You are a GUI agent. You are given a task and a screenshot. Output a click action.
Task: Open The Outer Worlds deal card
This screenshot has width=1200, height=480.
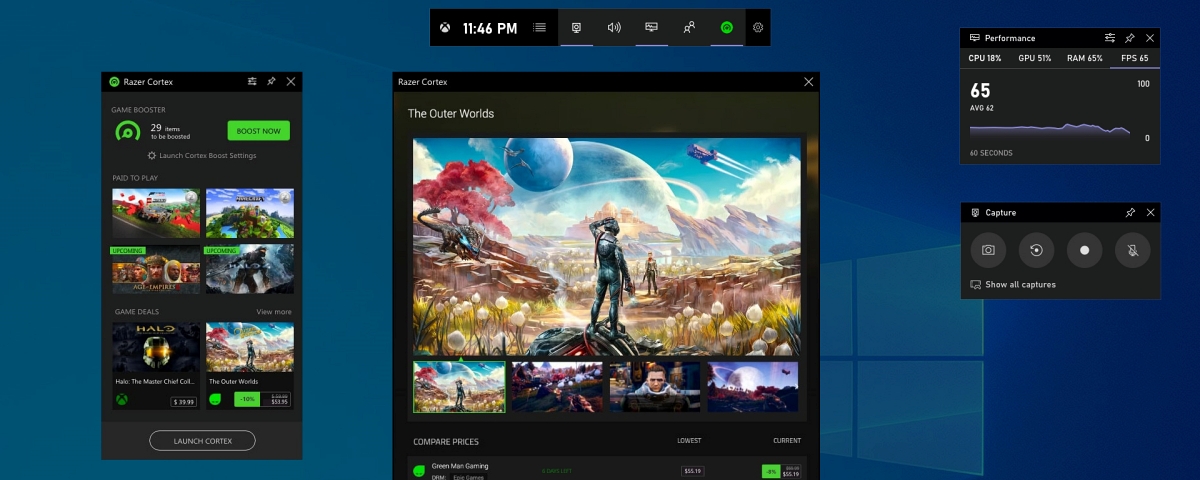coord(250,366)
